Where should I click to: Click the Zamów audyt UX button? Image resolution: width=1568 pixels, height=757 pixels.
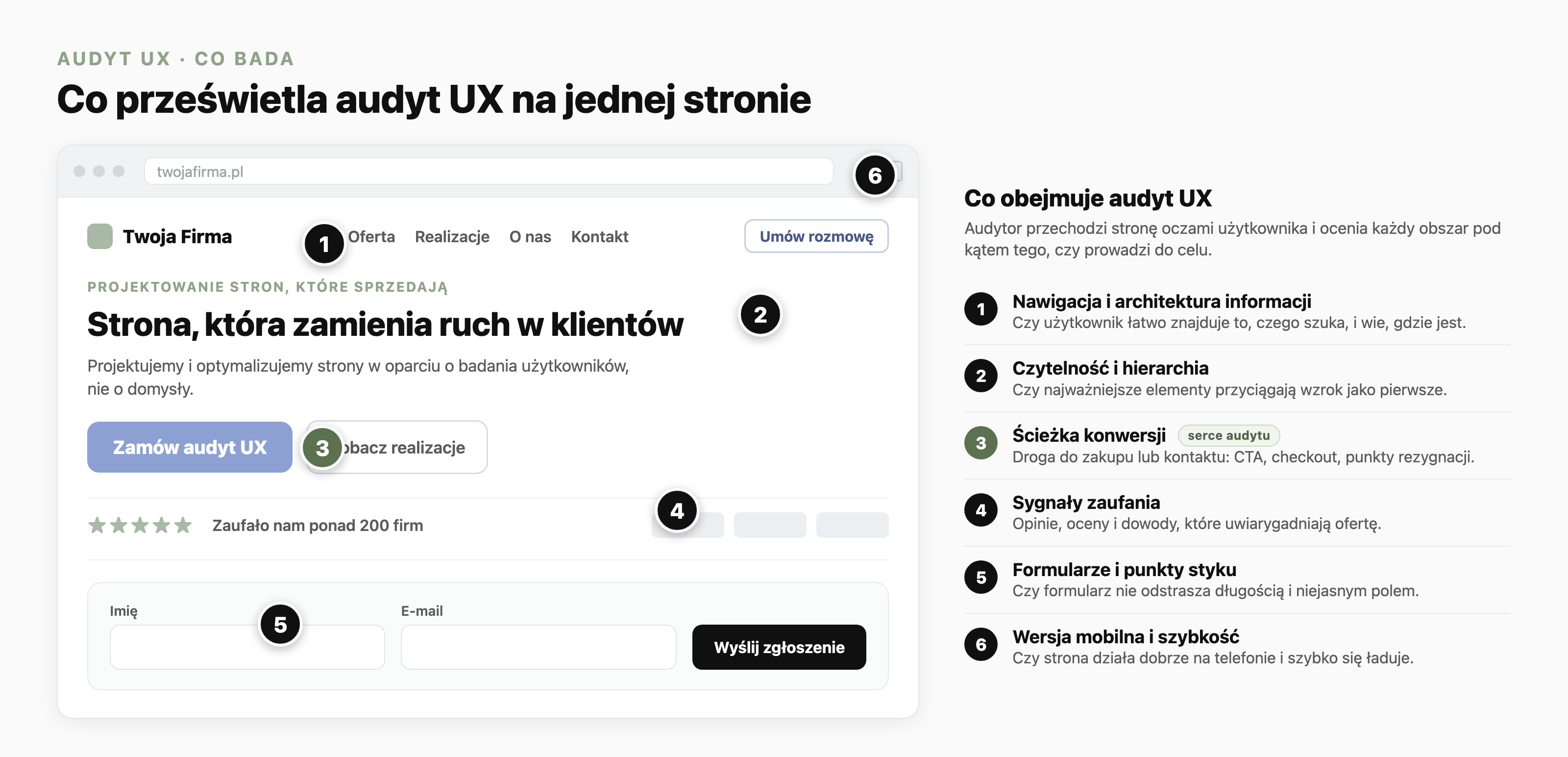pyautogui.click(x=190, y=447)
